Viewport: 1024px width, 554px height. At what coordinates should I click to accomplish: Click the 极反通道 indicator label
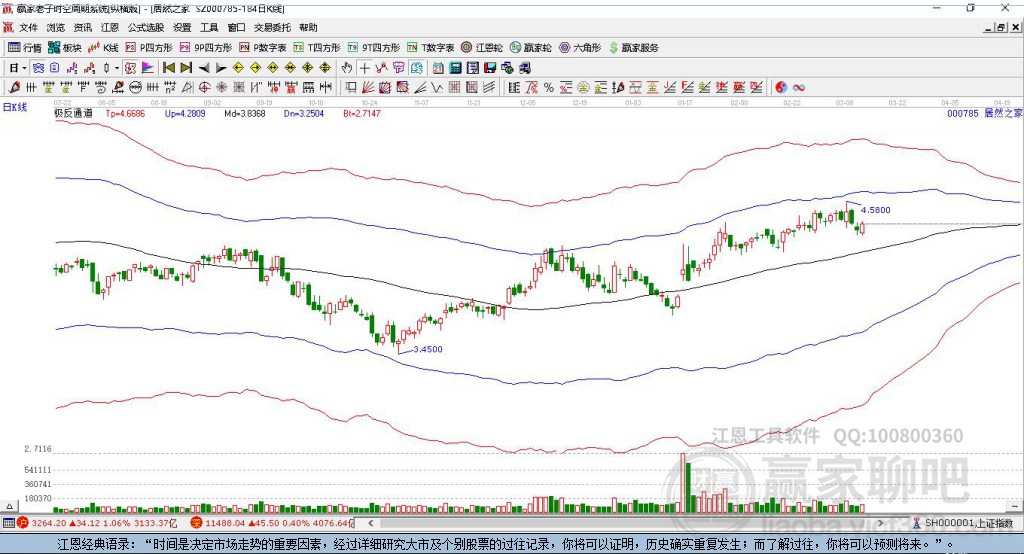click(73, 113)
